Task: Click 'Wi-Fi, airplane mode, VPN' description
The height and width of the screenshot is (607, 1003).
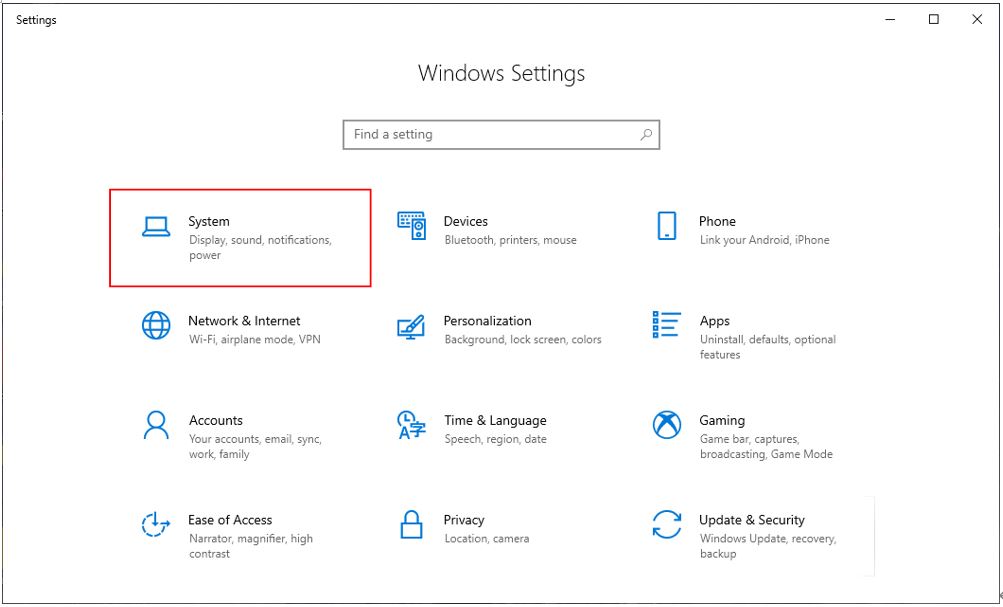Action: click(x=255, y=340)
